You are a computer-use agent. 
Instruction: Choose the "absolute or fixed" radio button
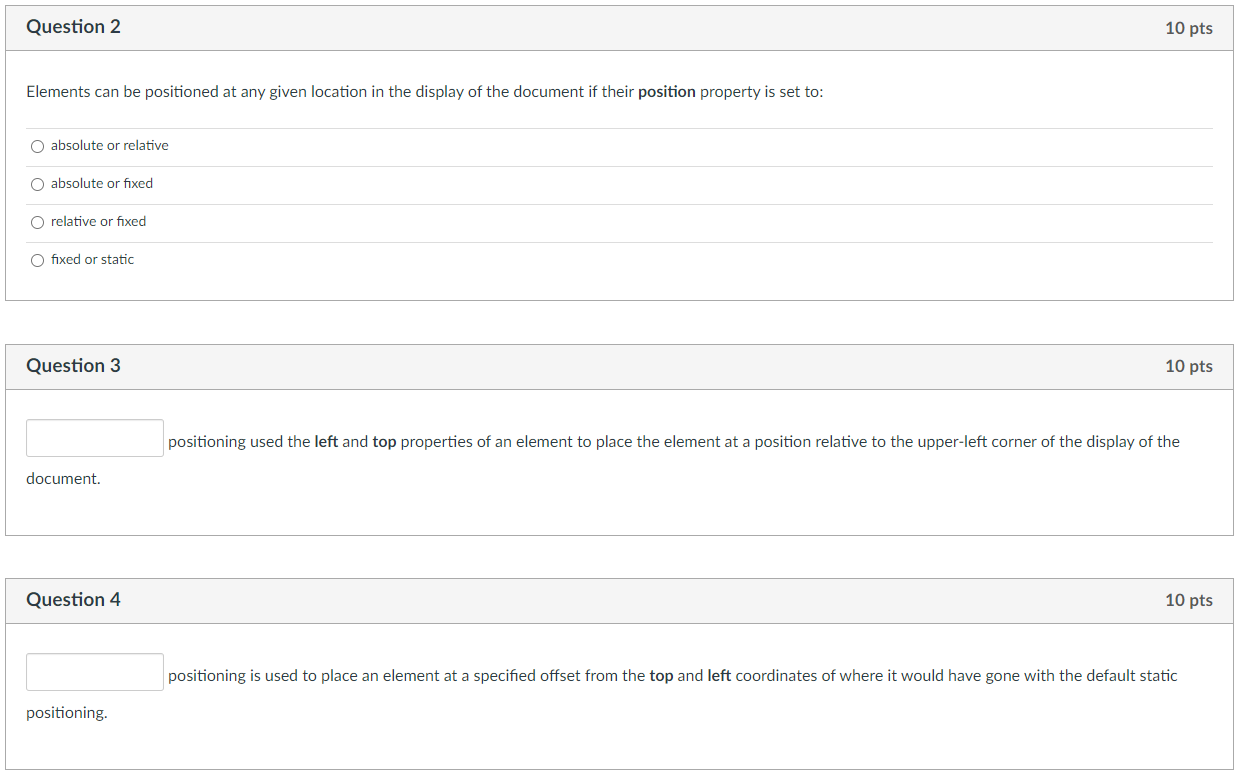tap(38, 184)
